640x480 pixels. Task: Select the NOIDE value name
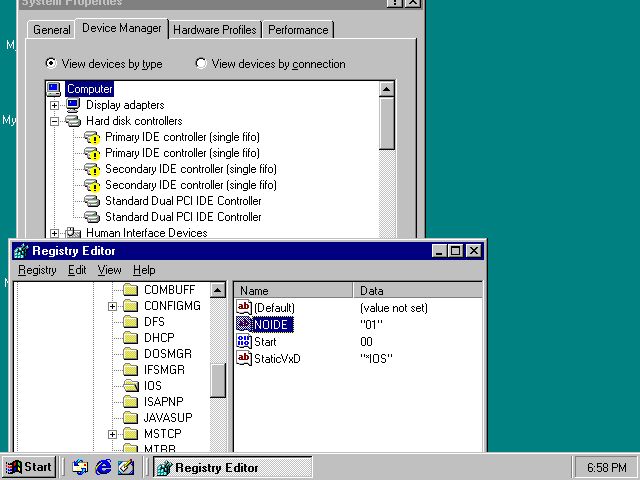(x=273, y=324)
